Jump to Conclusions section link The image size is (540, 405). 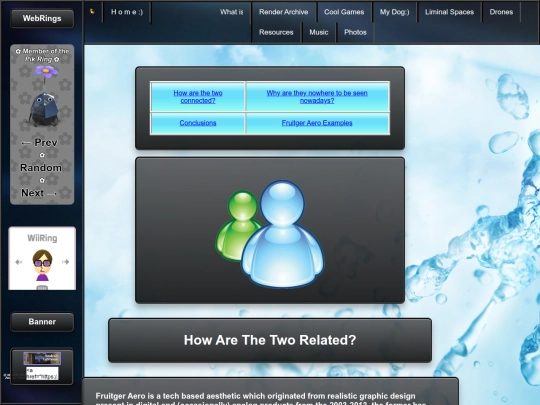pyautogui.click(x=198, y=123)
